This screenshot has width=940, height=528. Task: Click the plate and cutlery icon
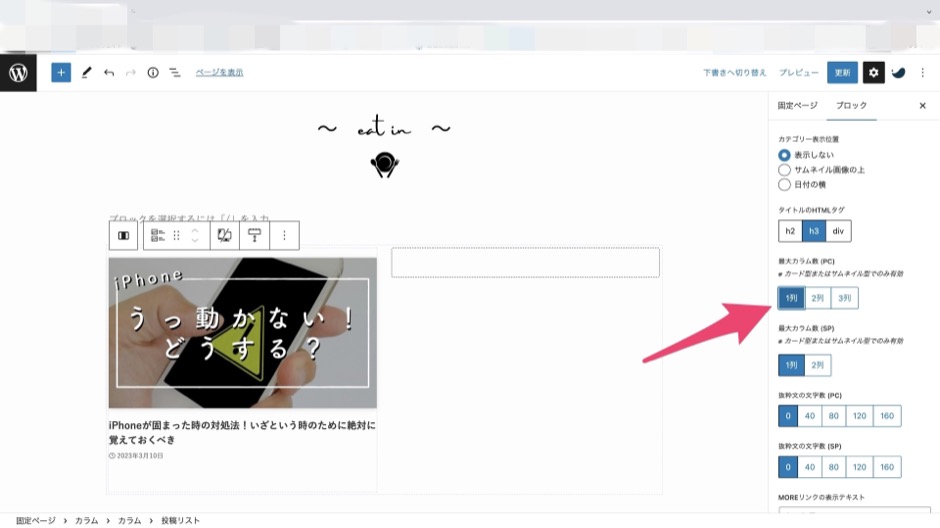[384, 165]
